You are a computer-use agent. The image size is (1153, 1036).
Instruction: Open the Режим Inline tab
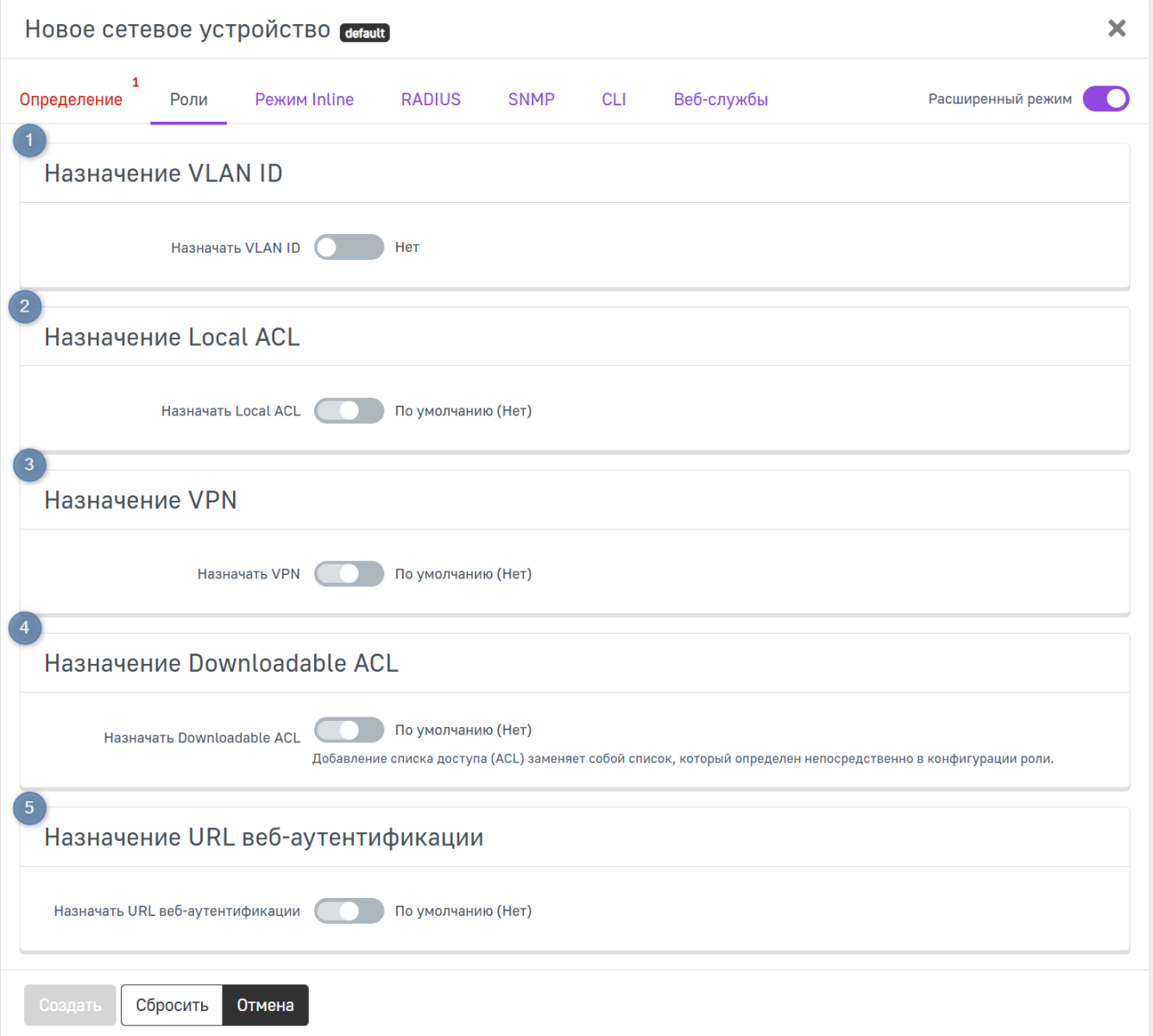[304, 99]
